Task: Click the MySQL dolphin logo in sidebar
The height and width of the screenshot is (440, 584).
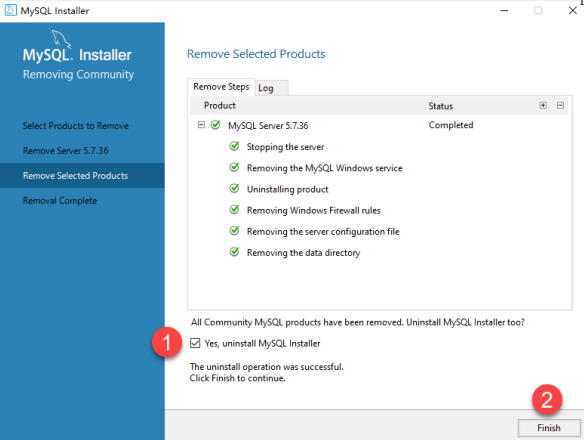Action: tap(61, 39)
